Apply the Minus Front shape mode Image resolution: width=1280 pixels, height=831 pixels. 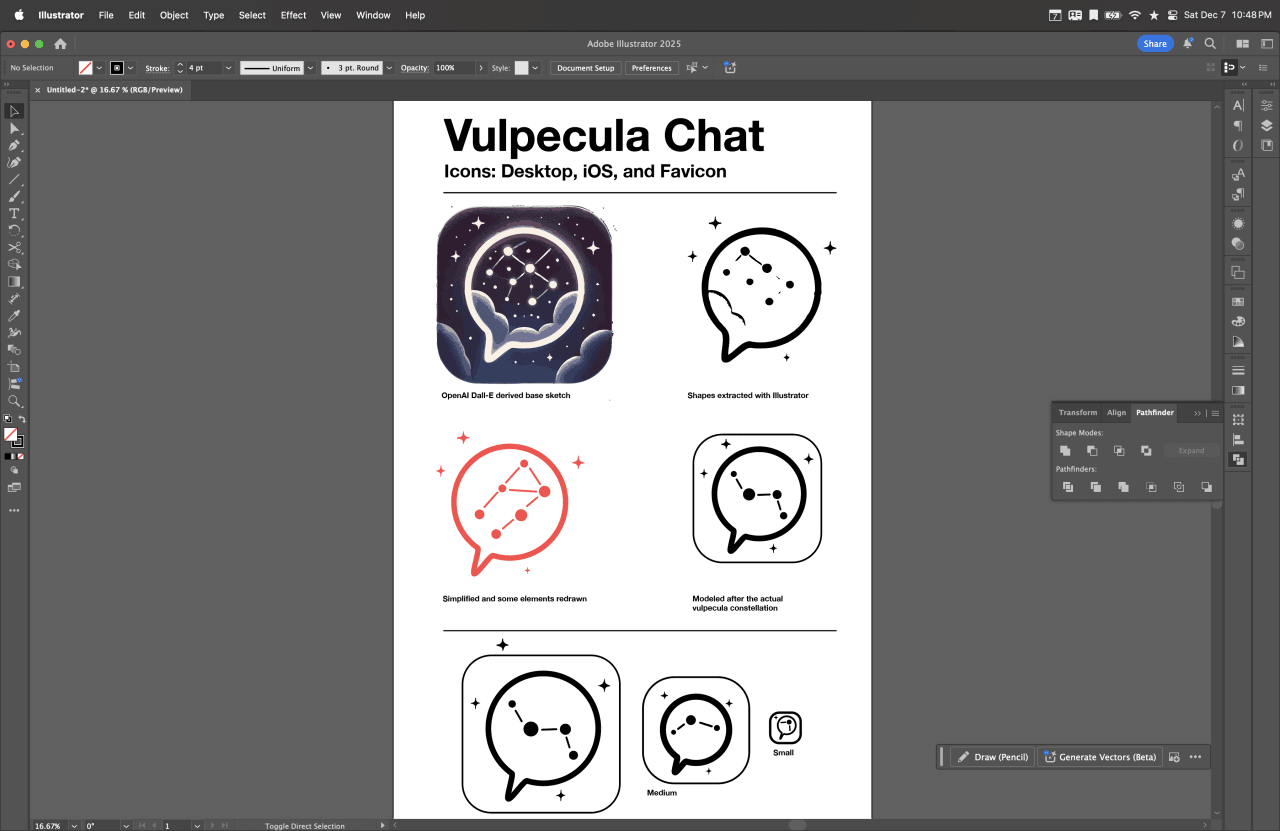[x=1092, y=450]
